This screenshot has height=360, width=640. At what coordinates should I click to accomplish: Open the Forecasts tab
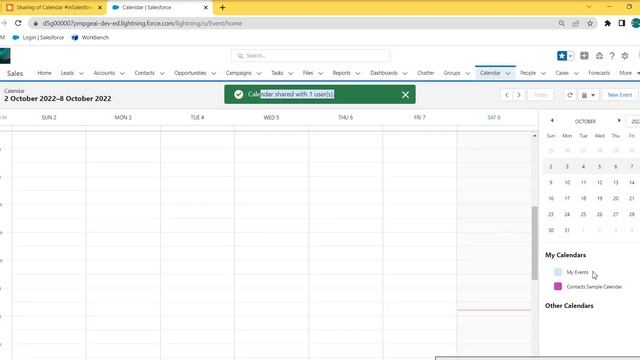click(x=599, y=73)
